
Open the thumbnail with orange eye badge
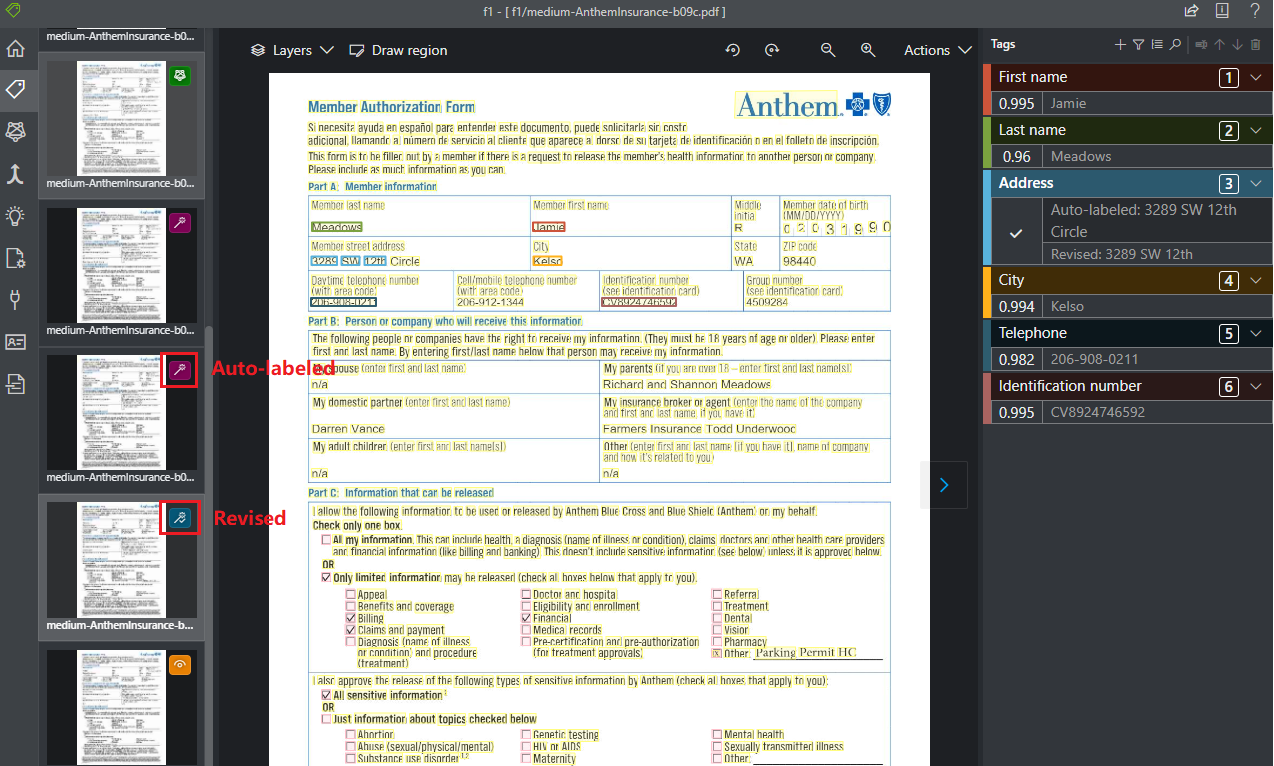(x=124, y=707)
